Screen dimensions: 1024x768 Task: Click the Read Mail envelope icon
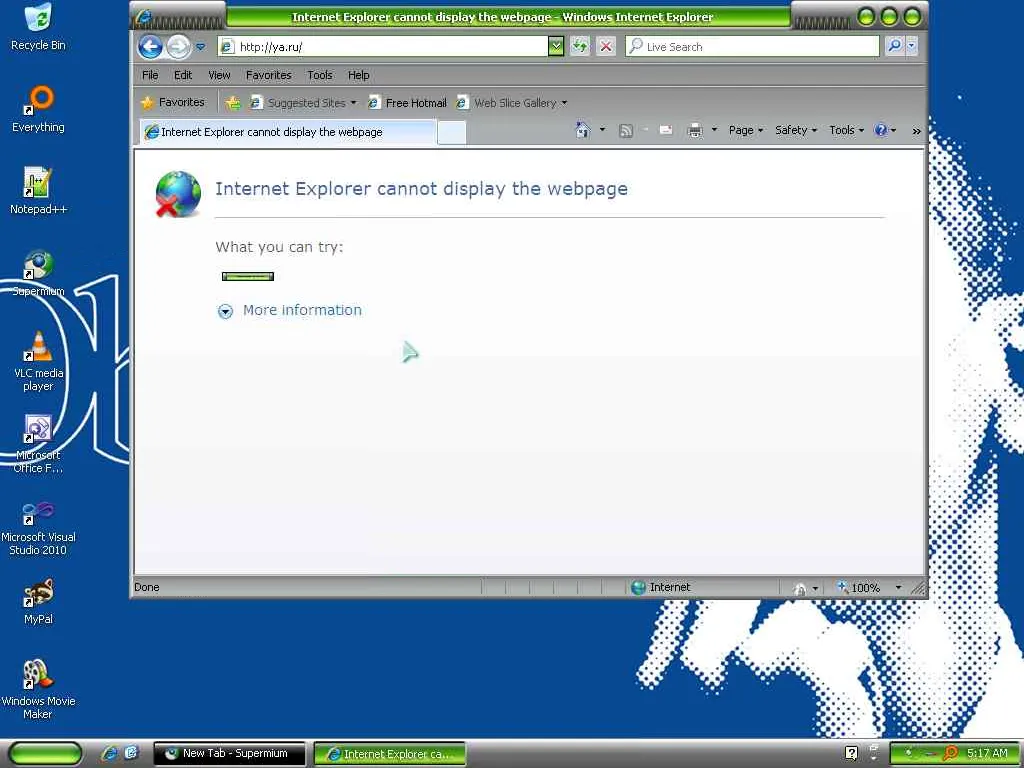666,130
